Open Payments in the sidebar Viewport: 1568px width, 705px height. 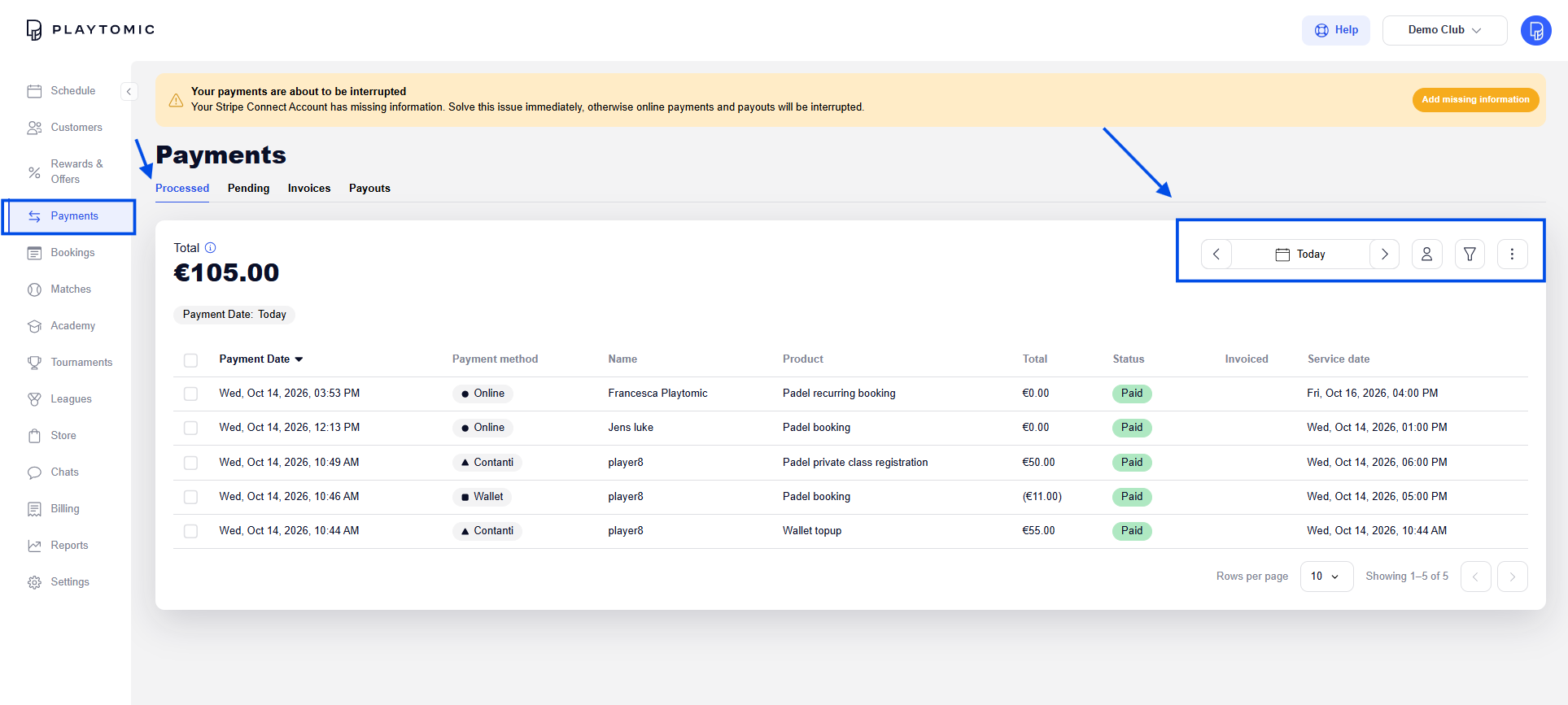(x=69, y=216)
